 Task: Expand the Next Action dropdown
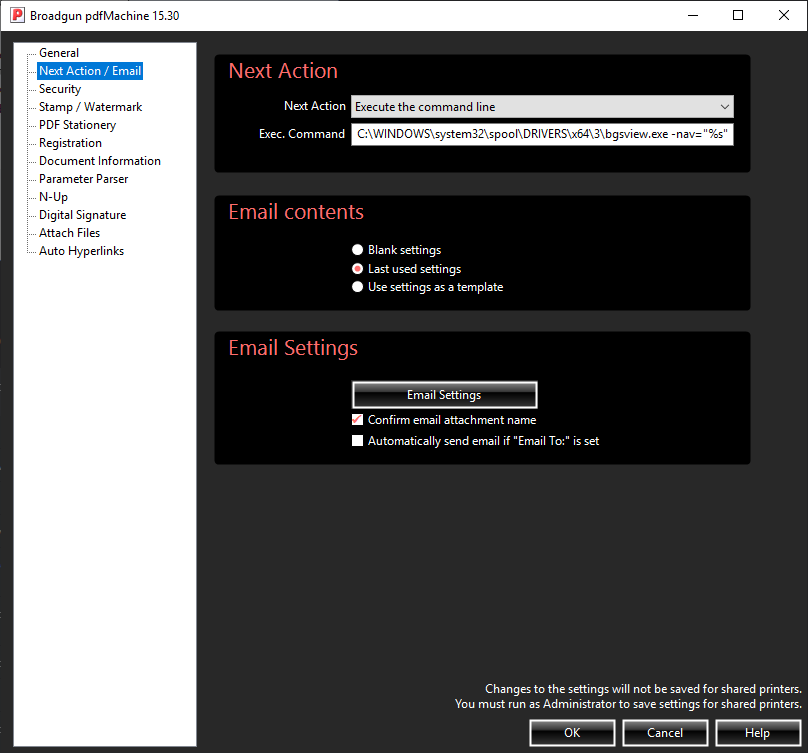point(542,107)
